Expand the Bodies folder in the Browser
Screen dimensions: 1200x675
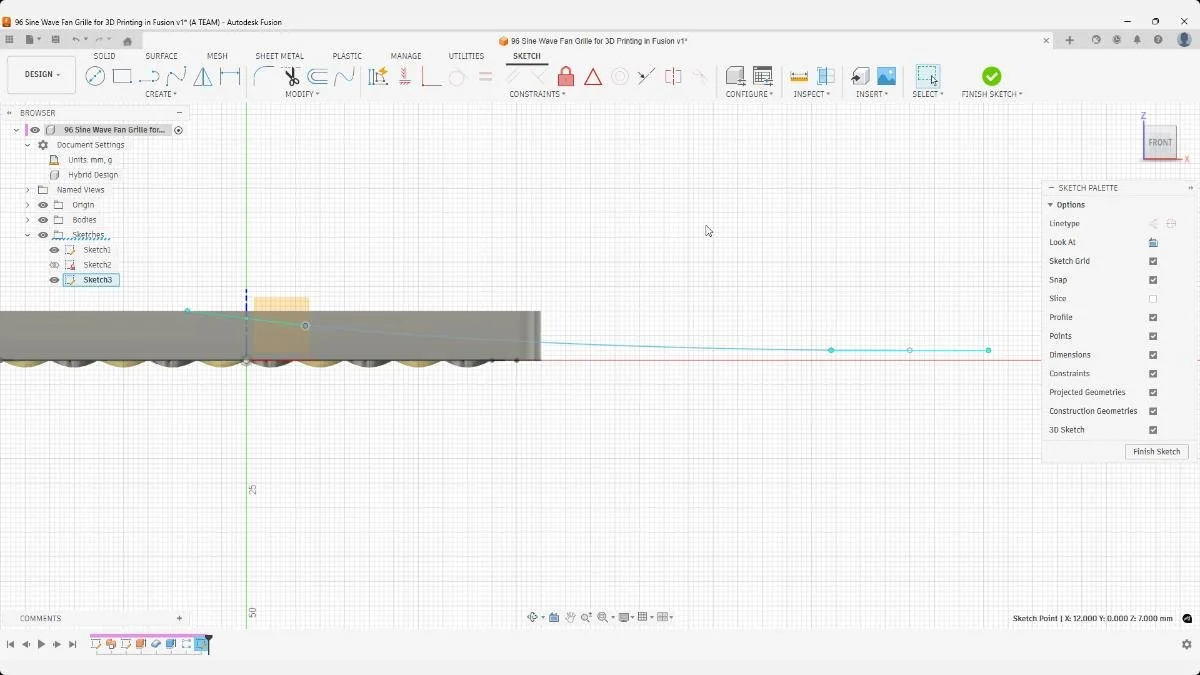click(x=27, y=219)
